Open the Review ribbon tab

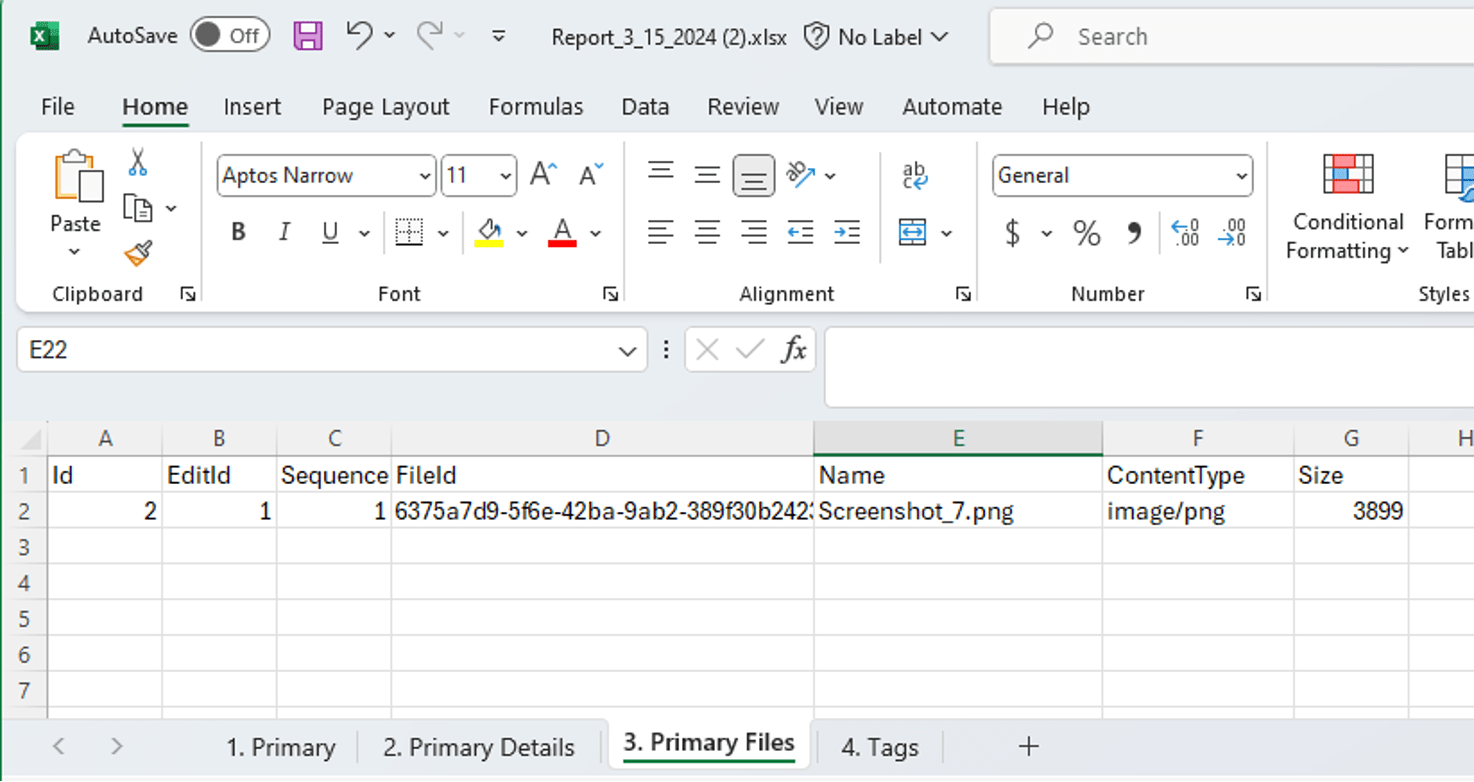click(x=743, y=107)
